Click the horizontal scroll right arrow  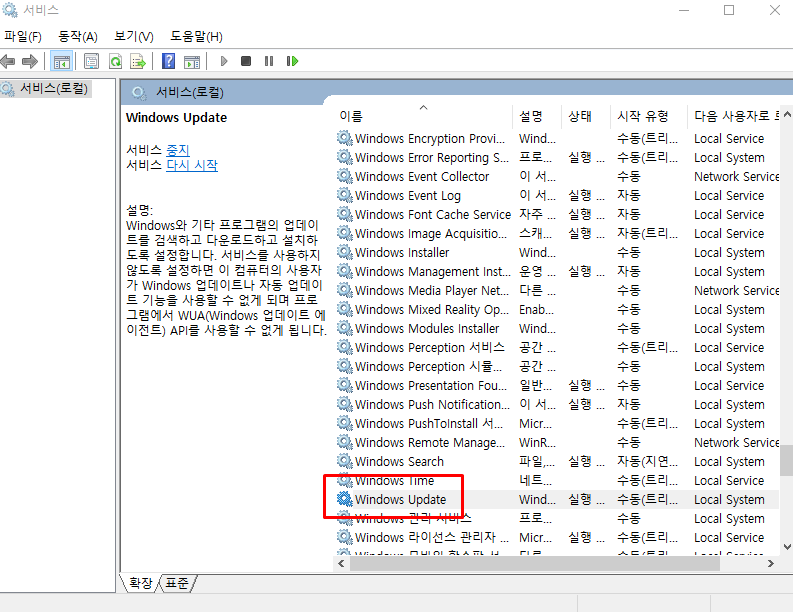pyautogui.click(x=771, y=563)
